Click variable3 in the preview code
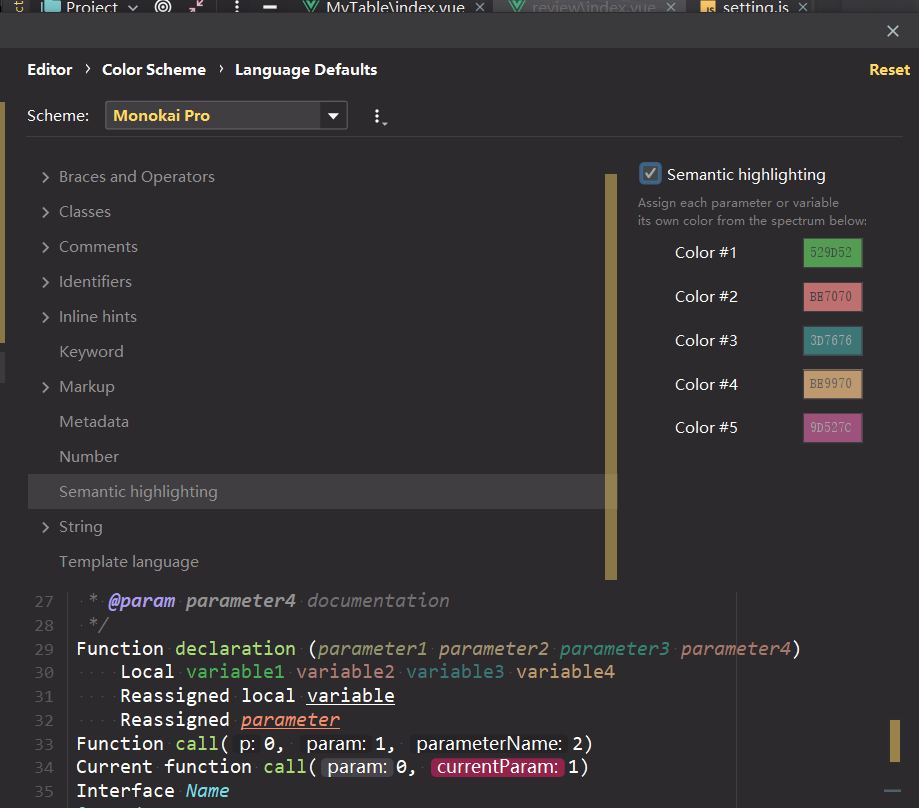Image resolution: width=919 pixels, height=808 pixels. (x=455, y=672)
